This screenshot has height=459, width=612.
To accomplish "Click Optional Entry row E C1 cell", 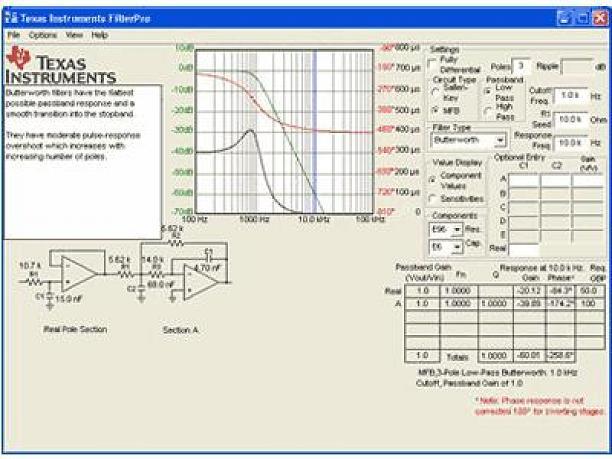I will [x=524, y=235].
